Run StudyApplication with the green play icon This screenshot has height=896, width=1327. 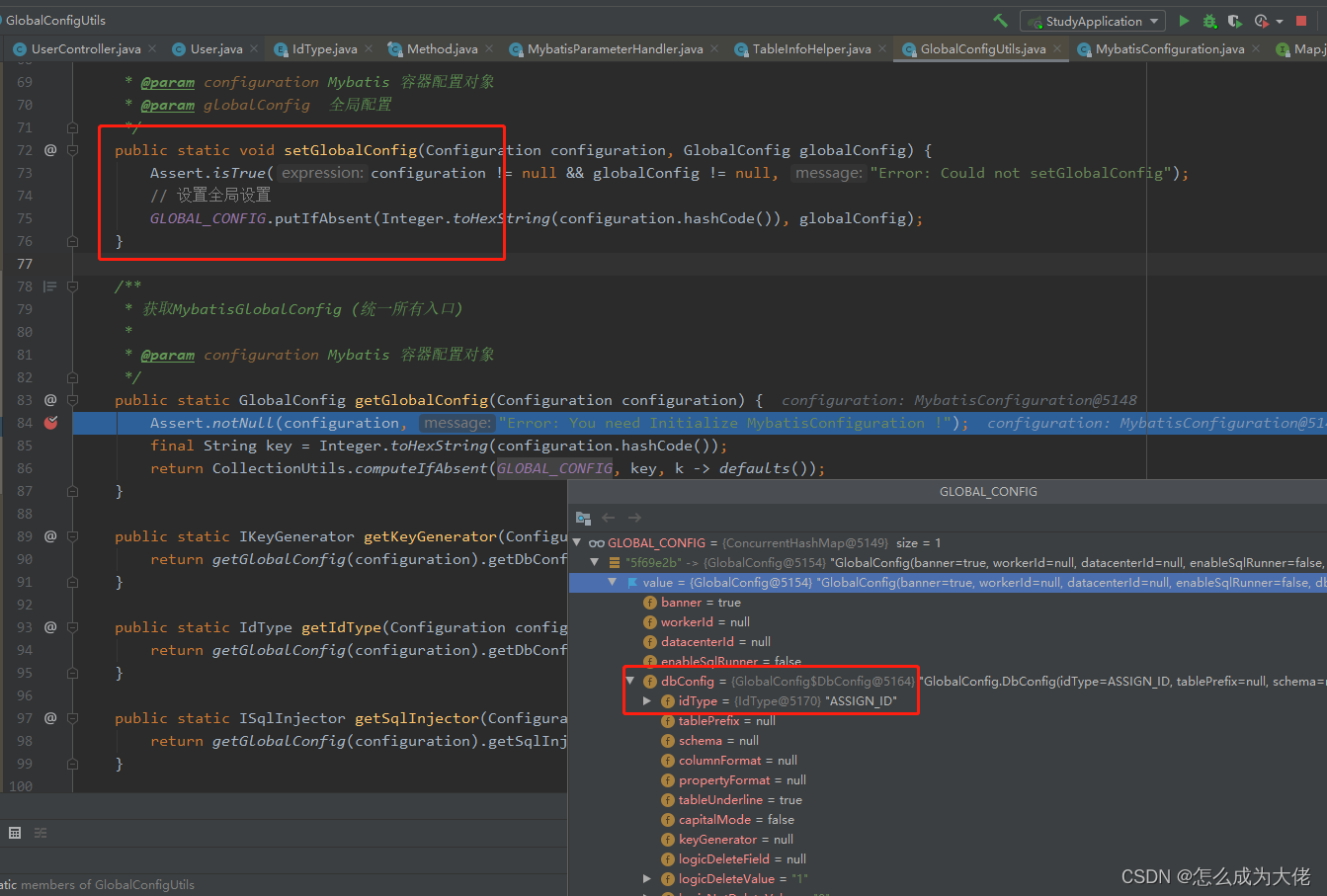1184,21
